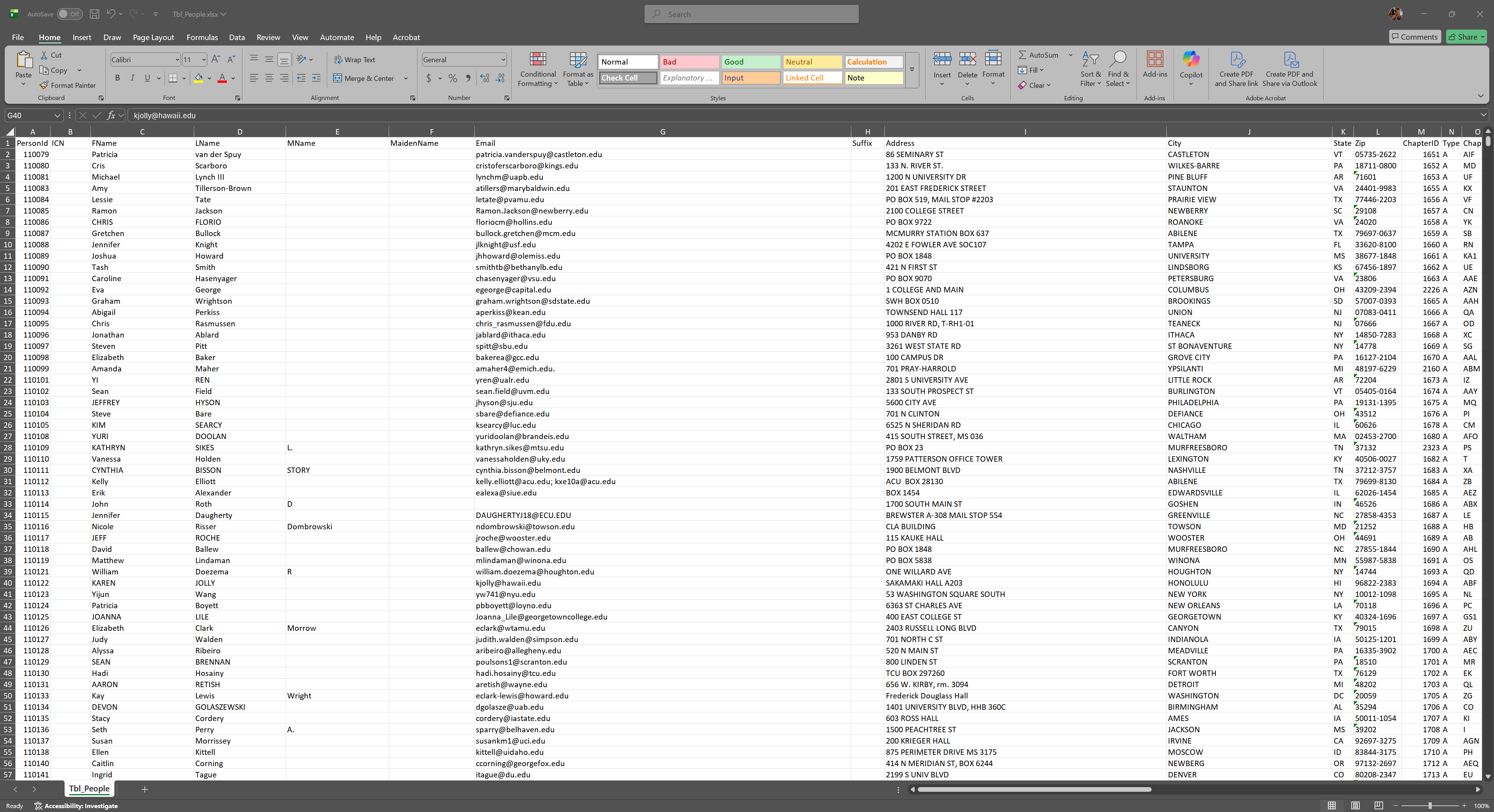The height and width of the screenshot is (812, 1494).
Task: Open the Comments panel
Action: pos(1415,37)
